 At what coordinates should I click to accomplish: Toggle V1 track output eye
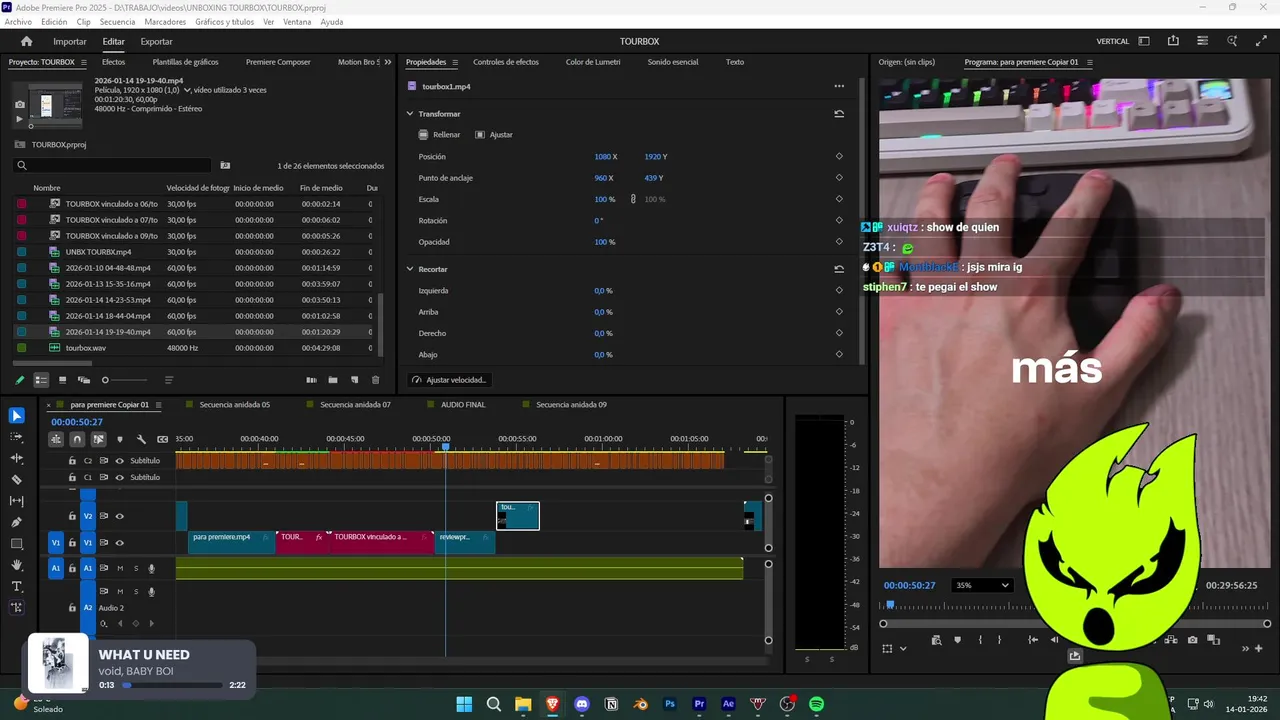tap(120, 543)
